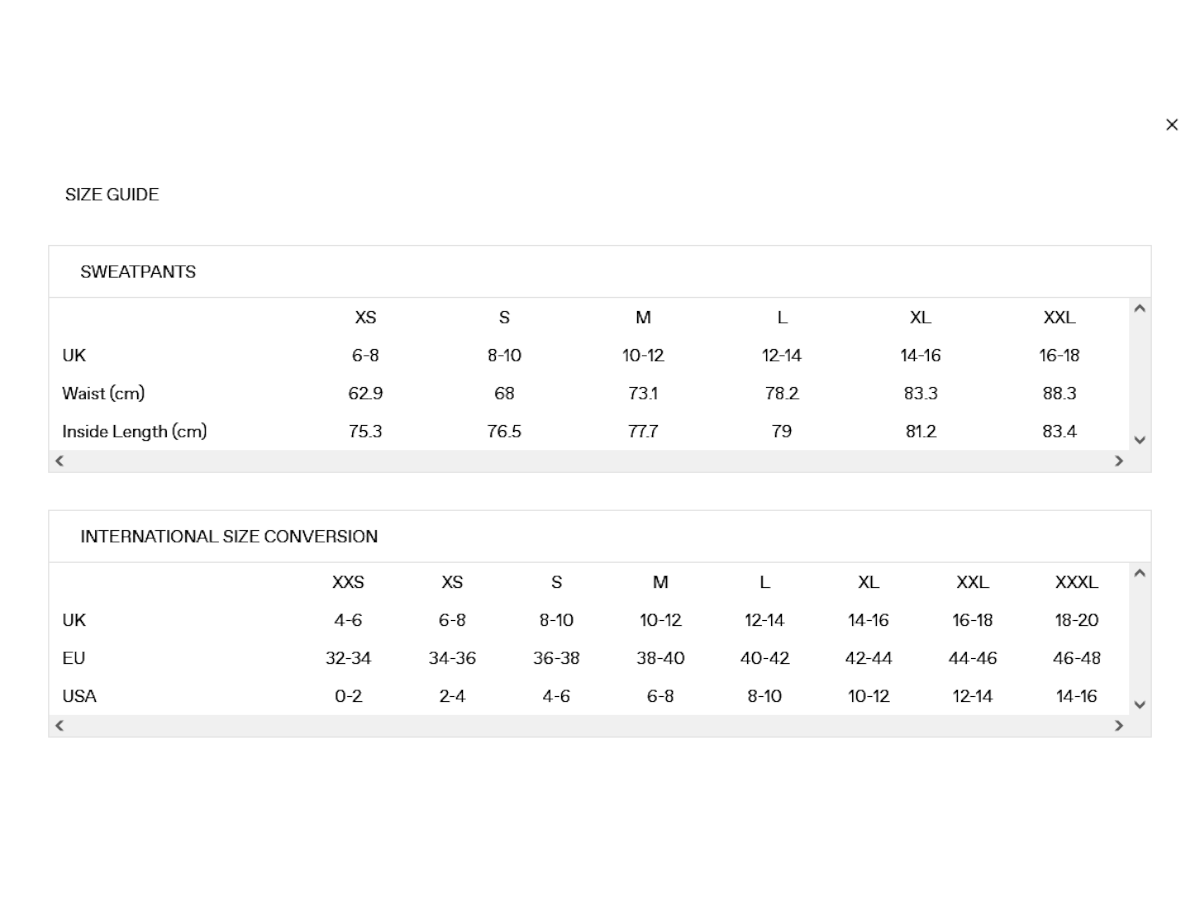The height and width of the screenshot is (900, 1200).
Task: Click the Waist (cm) row label
Action: click(103, 393)
